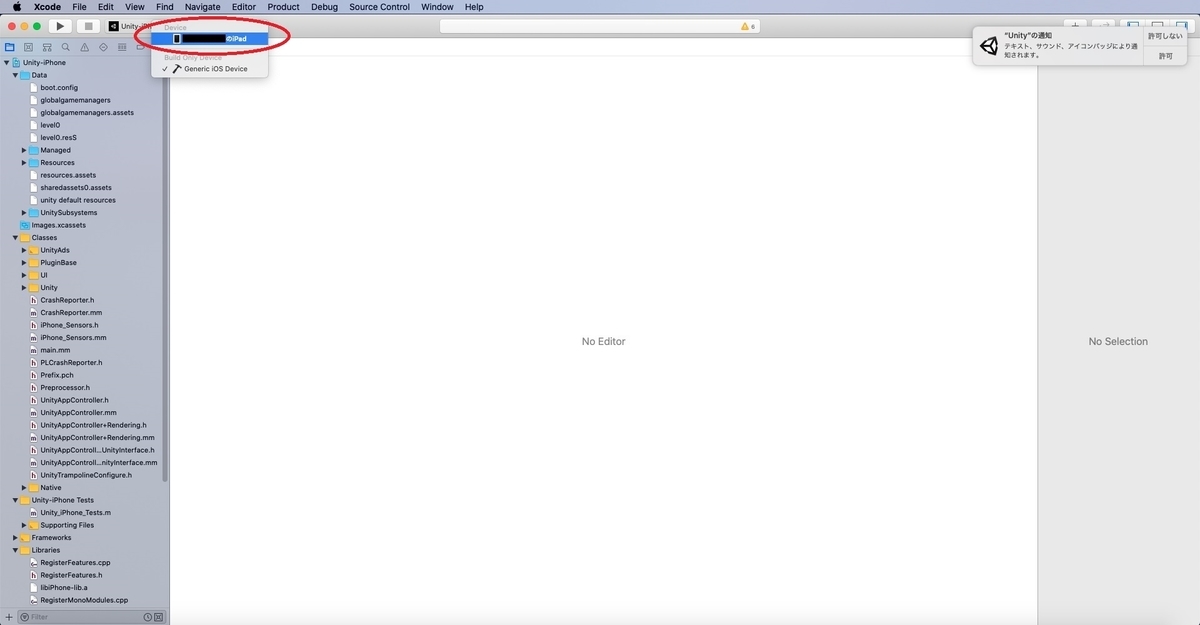
Task: Open the Debug navigator icon
Action: 122,46
